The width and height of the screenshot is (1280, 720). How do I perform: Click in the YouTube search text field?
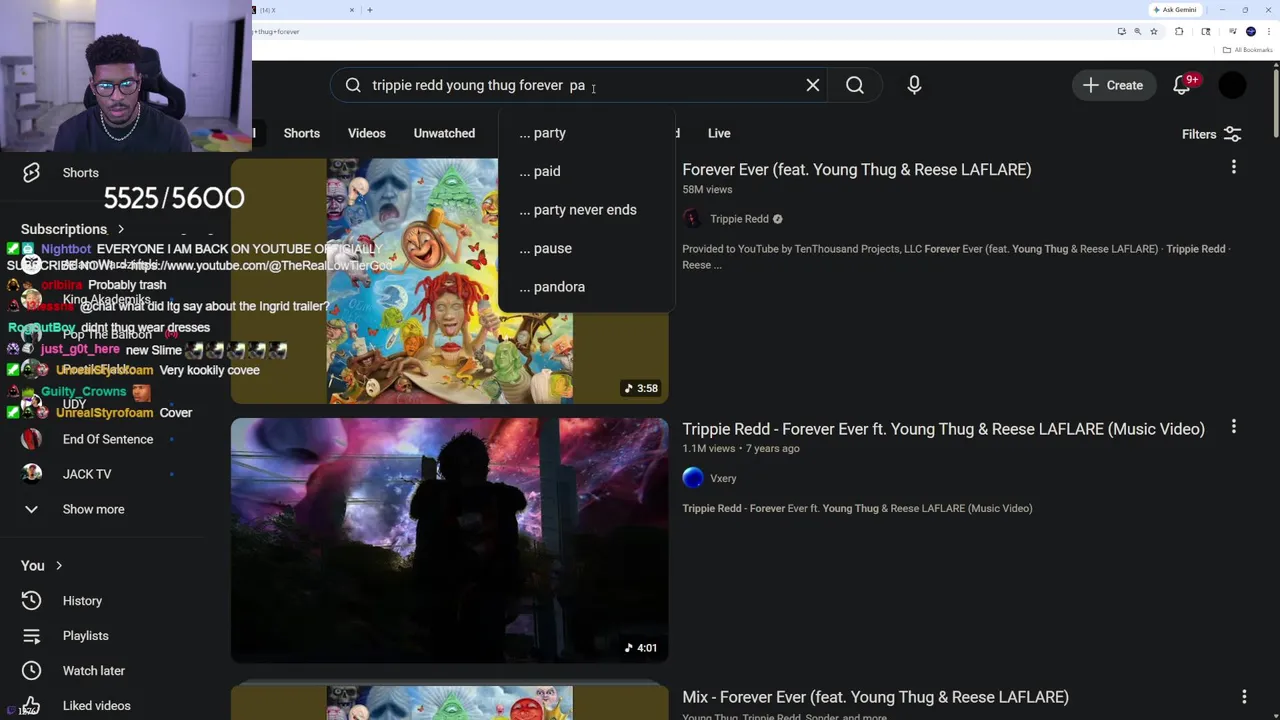580,85
